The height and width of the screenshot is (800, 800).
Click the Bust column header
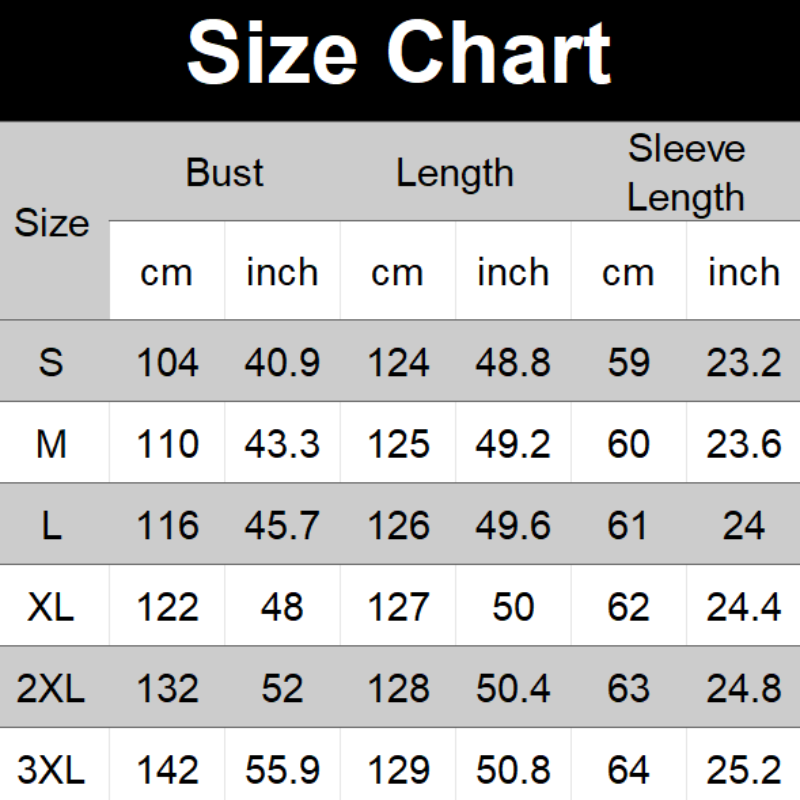click(x=224, y=172)
